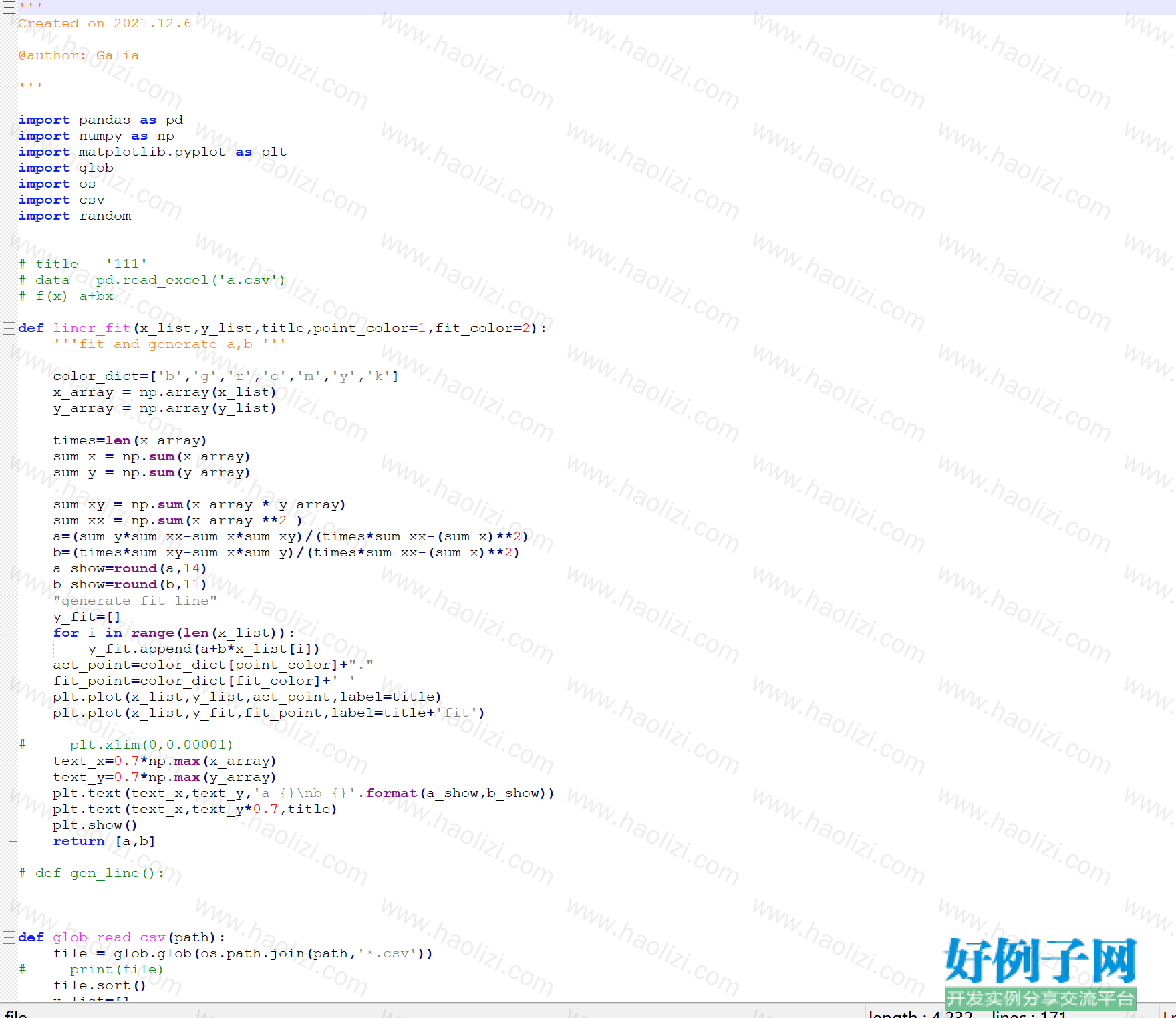
Task: Click the sum_xx assignment line
Action: [178, 520]
